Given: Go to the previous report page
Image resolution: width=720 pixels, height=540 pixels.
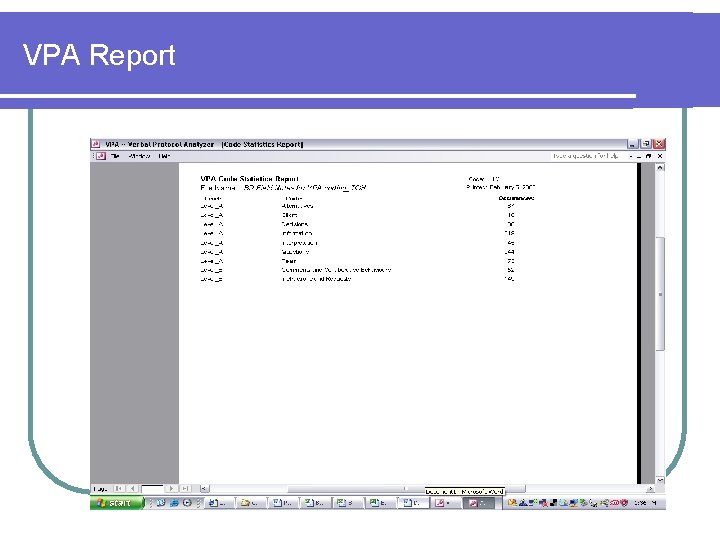Looking at the screenshot, I should (132, 489).
